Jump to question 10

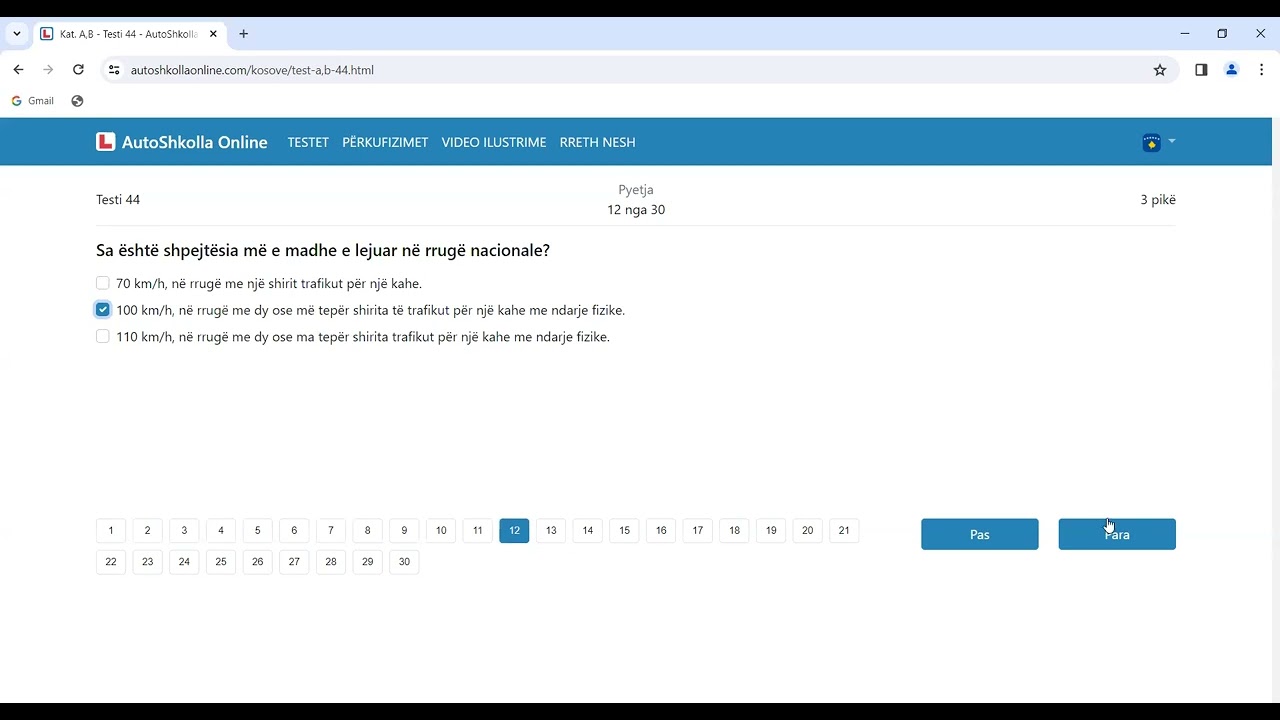pos(441,530)
